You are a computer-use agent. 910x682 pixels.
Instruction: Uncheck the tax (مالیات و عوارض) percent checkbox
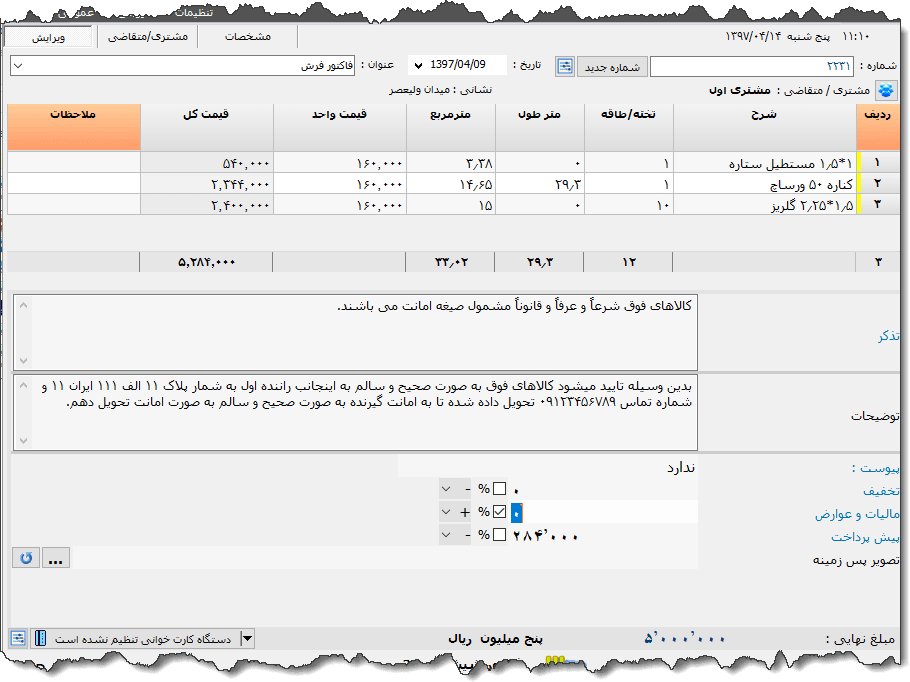(499, 512)
